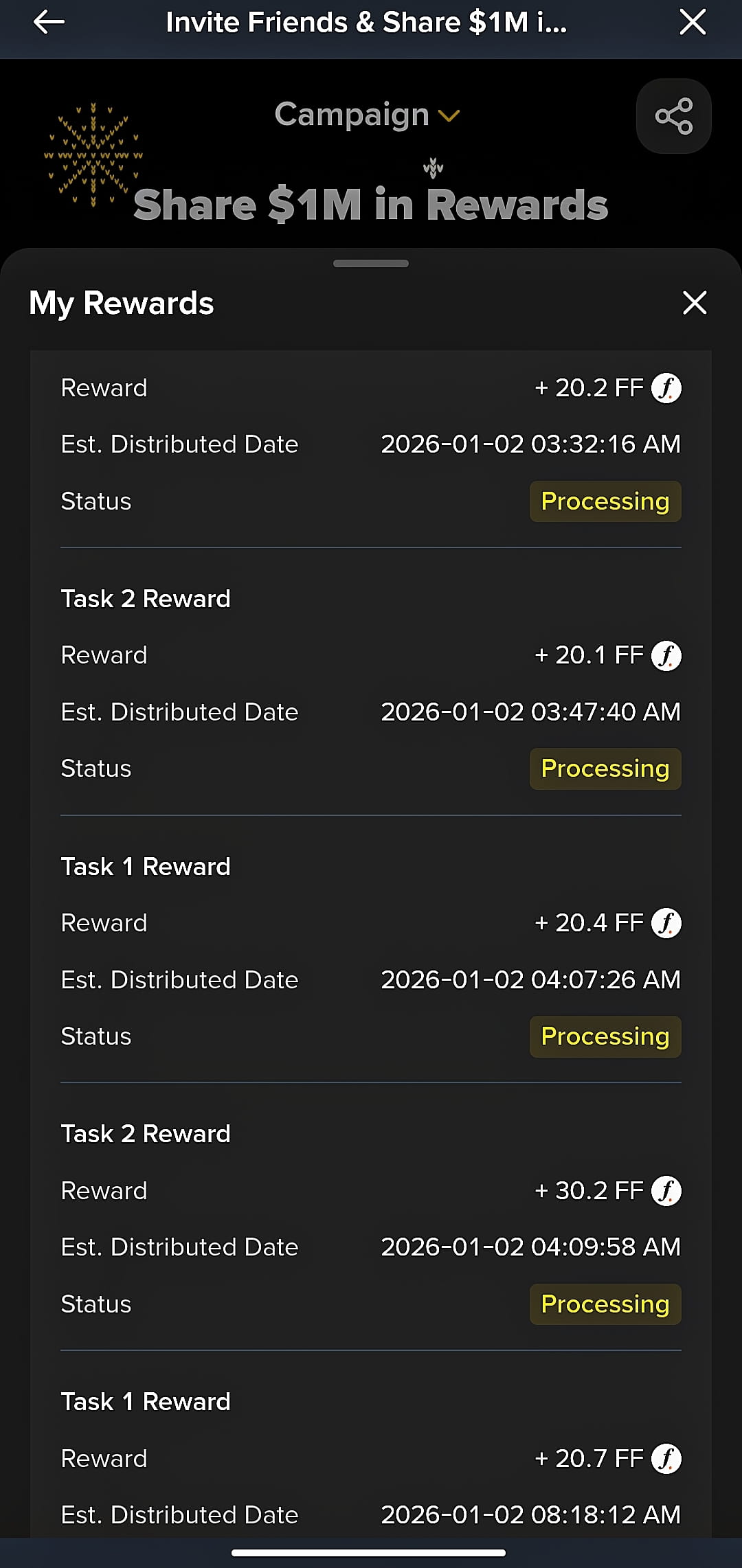Tap the FF token icon next to 20.7
This screenshot has height=1568, width=742.
pos(666,1459)
